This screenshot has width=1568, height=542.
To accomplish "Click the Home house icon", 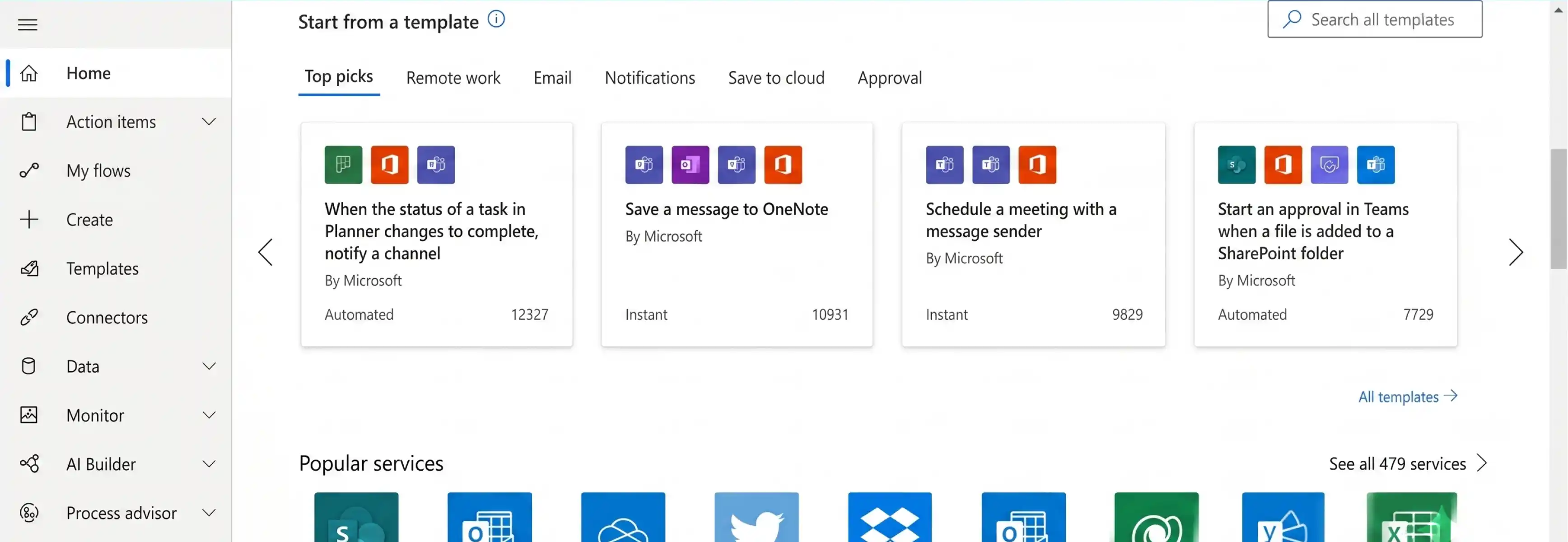I will (x=28, y=73).
